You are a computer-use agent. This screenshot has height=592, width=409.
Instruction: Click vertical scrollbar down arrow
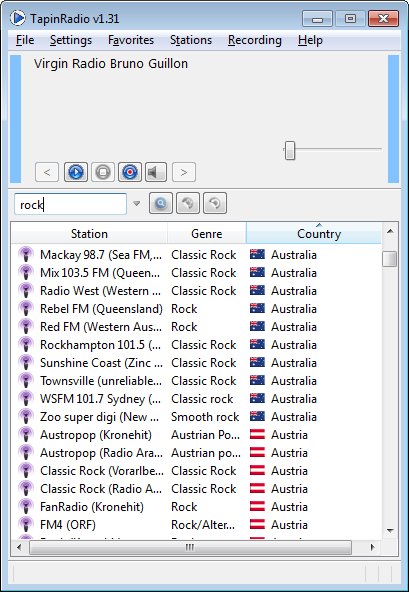pyautogui.click(x=390, y=530)
